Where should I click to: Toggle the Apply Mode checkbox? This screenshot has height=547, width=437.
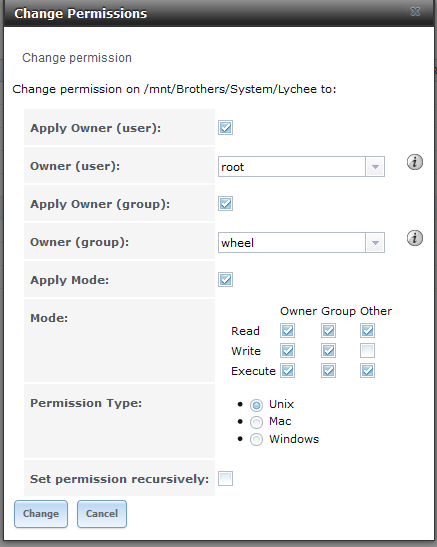click(225, 280)
